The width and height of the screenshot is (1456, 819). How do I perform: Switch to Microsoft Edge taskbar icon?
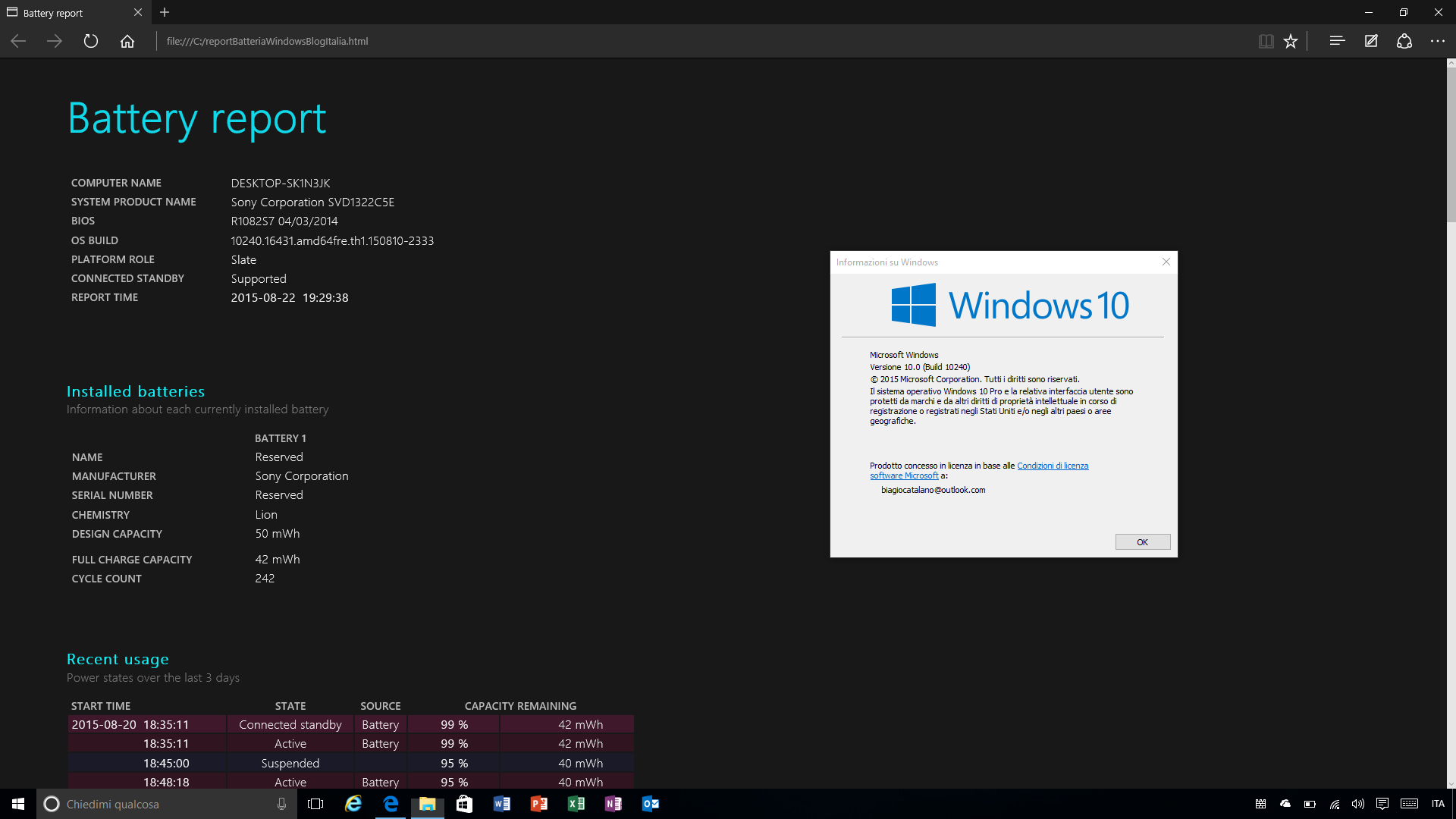click(391, 804)
